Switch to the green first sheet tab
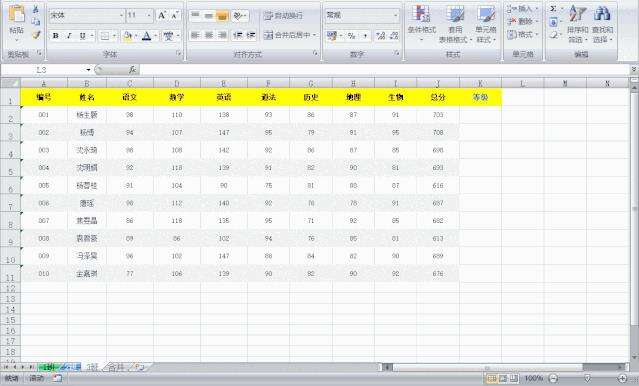This screenshot has height=386, width=639. click(49, 367)
